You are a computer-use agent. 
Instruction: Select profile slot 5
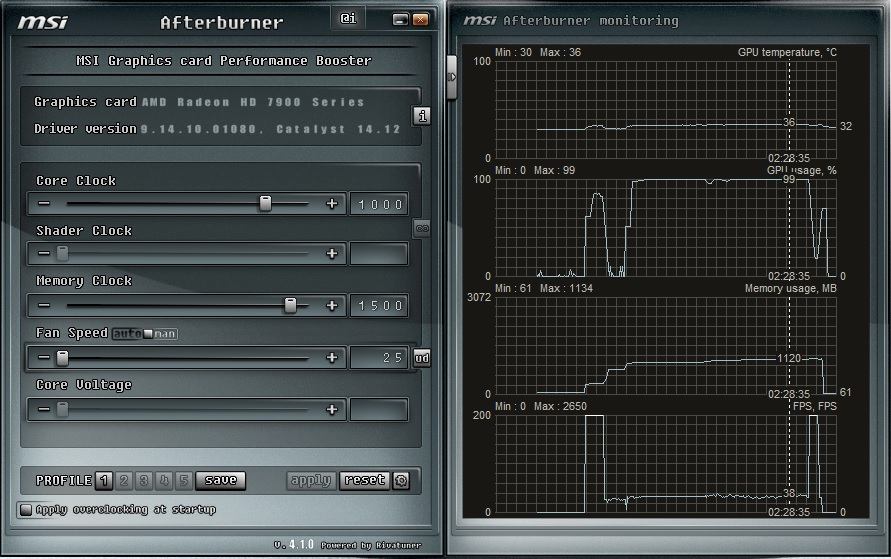[x=184, y=481]
